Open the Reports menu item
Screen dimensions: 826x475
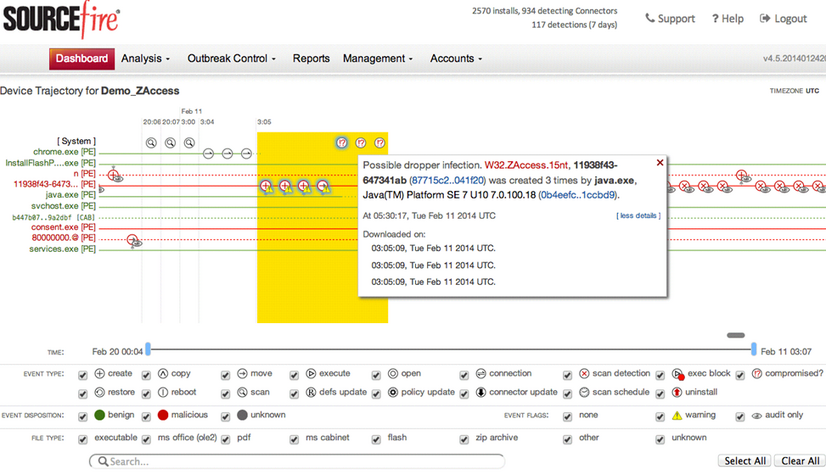311,58
